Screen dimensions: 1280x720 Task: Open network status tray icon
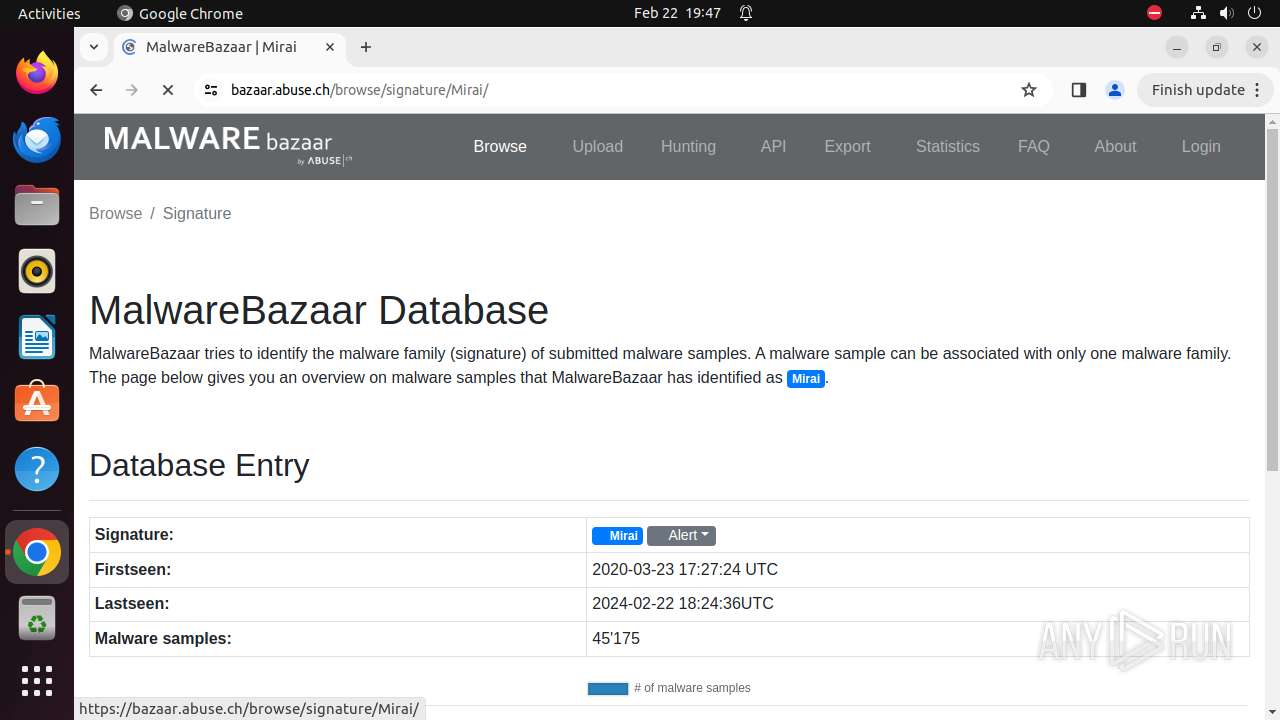pyautogui.click(x=1198, y=13)
